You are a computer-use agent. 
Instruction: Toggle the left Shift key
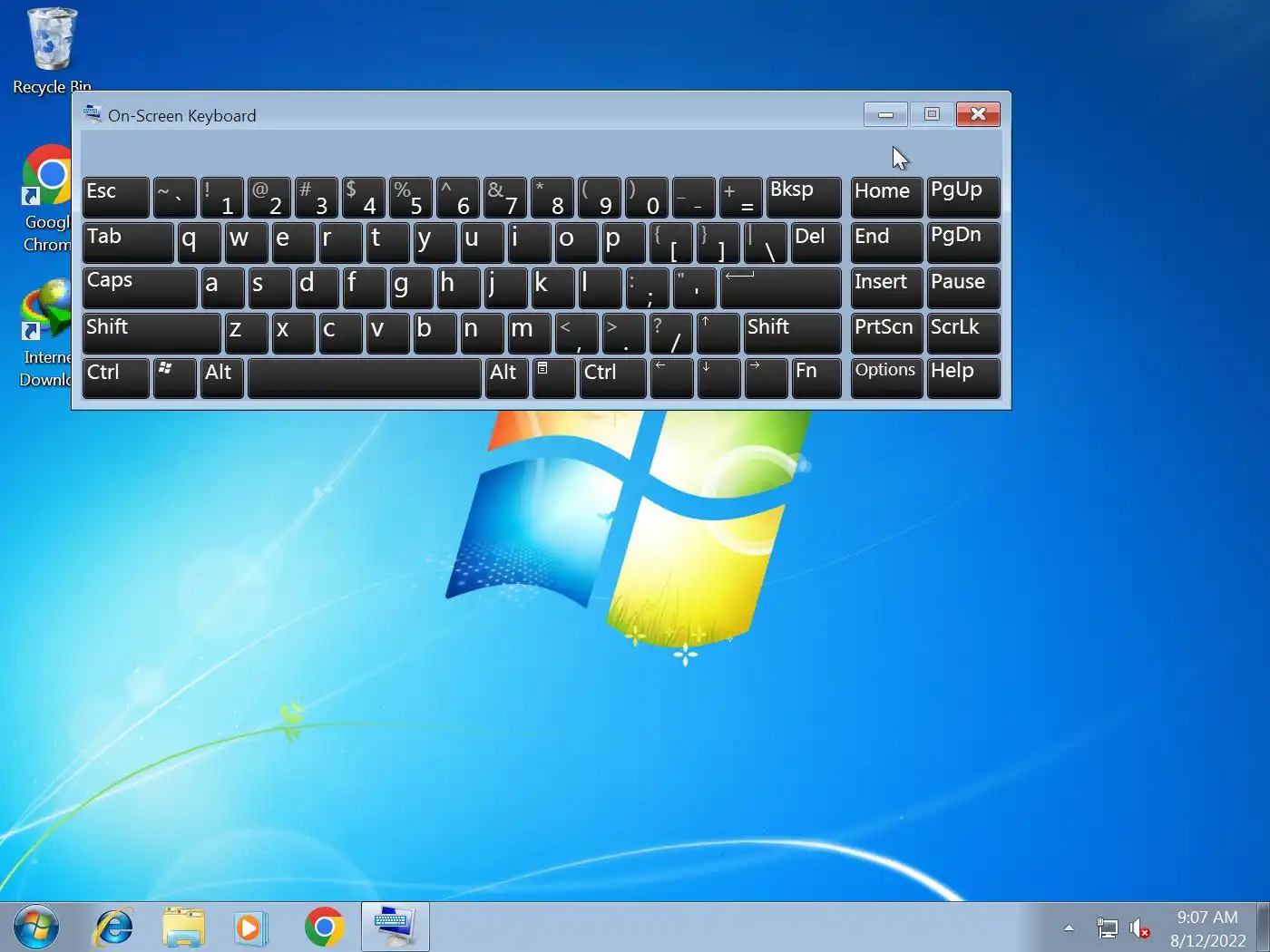click(x=151, y=333)
